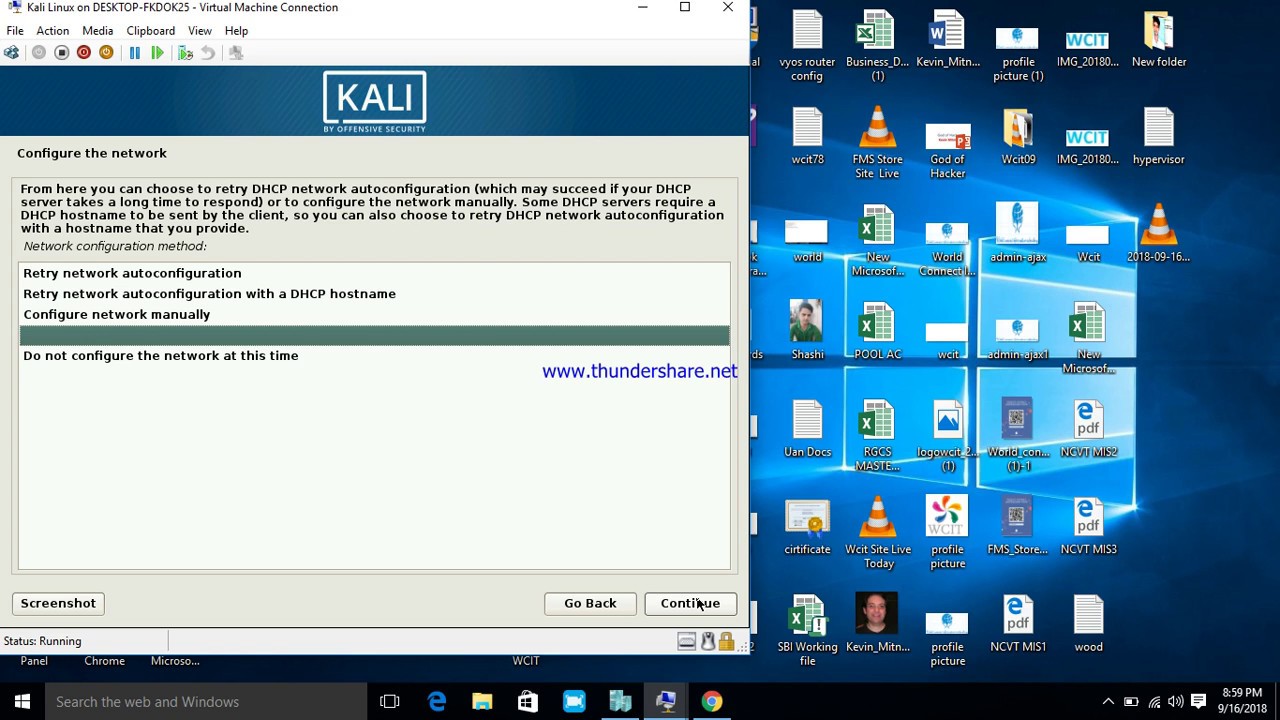The height and width of the screenshot is (720, 1280).
Task: Select the POOL AC Excel file
Action: [877, 332]
